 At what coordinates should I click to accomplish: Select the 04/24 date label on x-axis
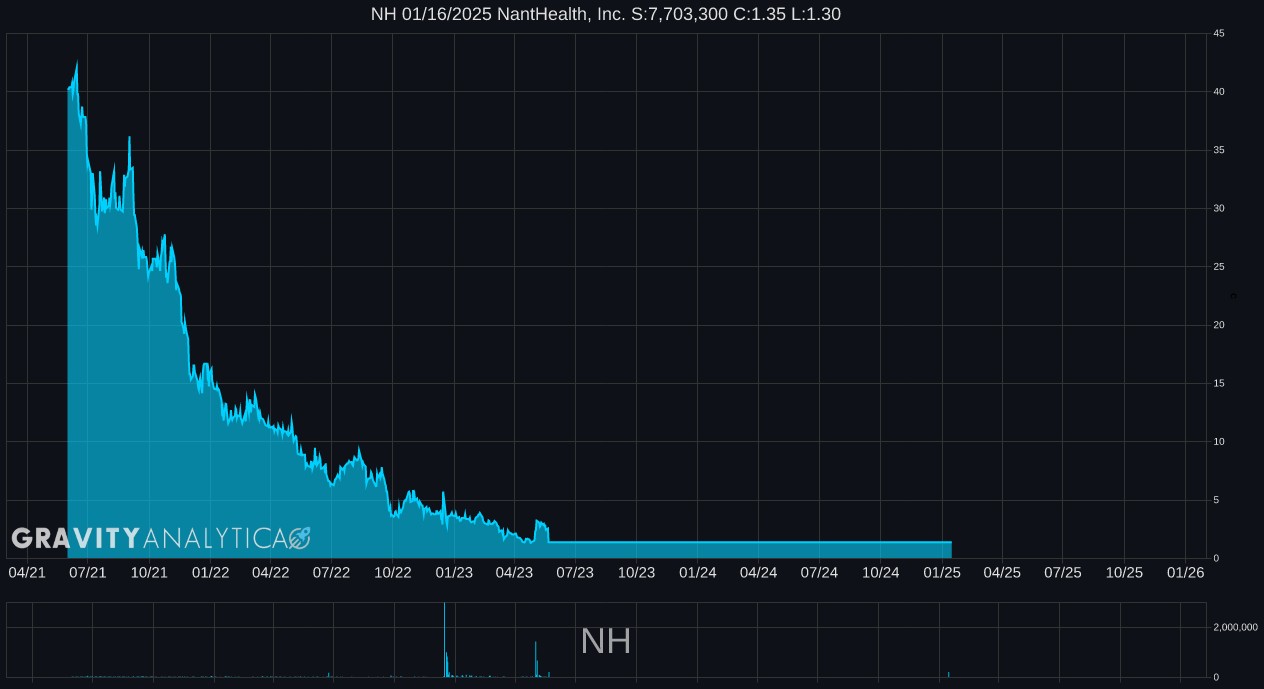758,572
